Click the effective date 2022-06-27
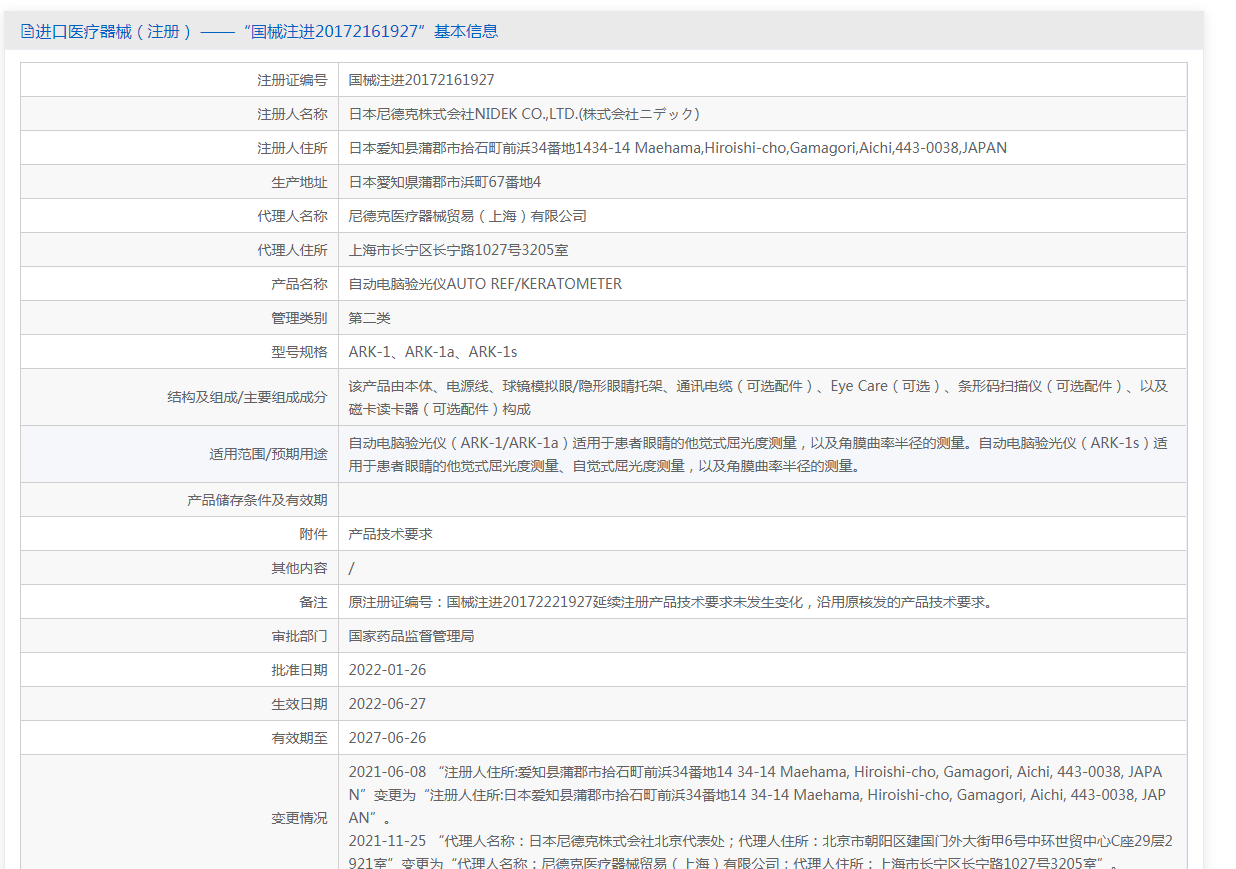The width and height of the screenshot is (1236, 869). (x=387, y=704)
